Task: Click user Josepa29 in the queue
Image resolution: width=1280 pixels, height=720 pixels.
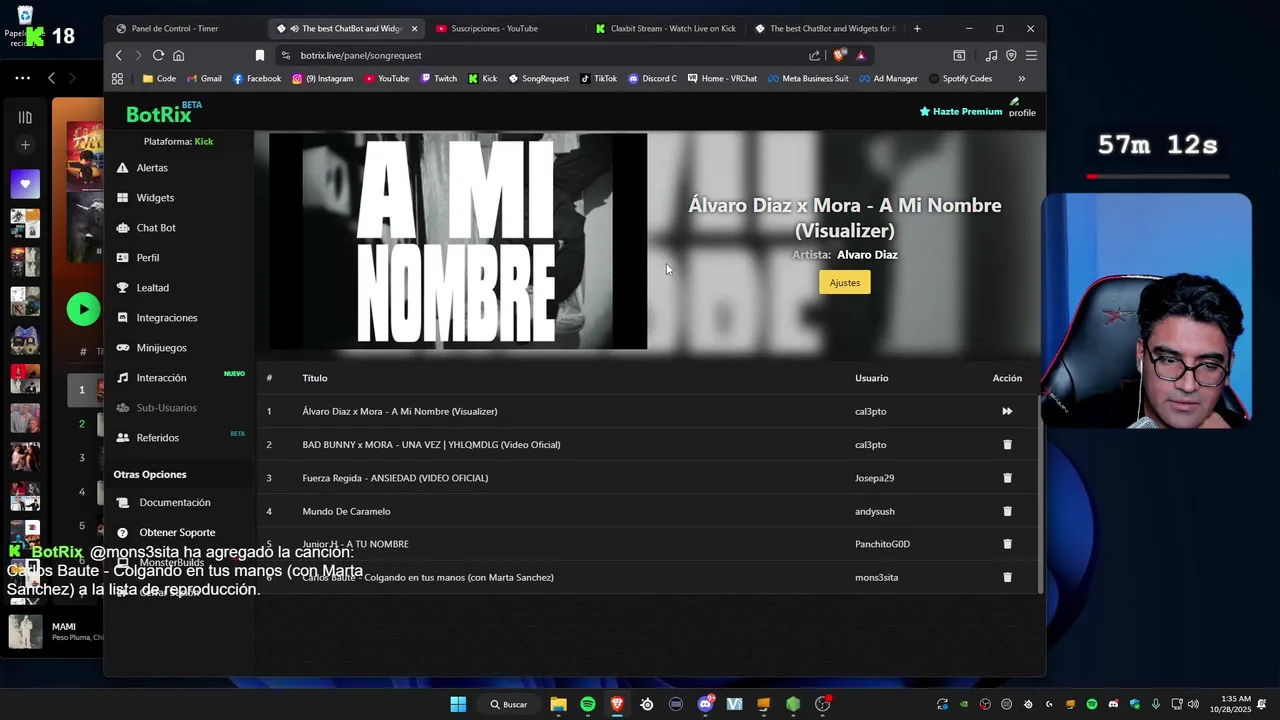Action: click(874, 478)
